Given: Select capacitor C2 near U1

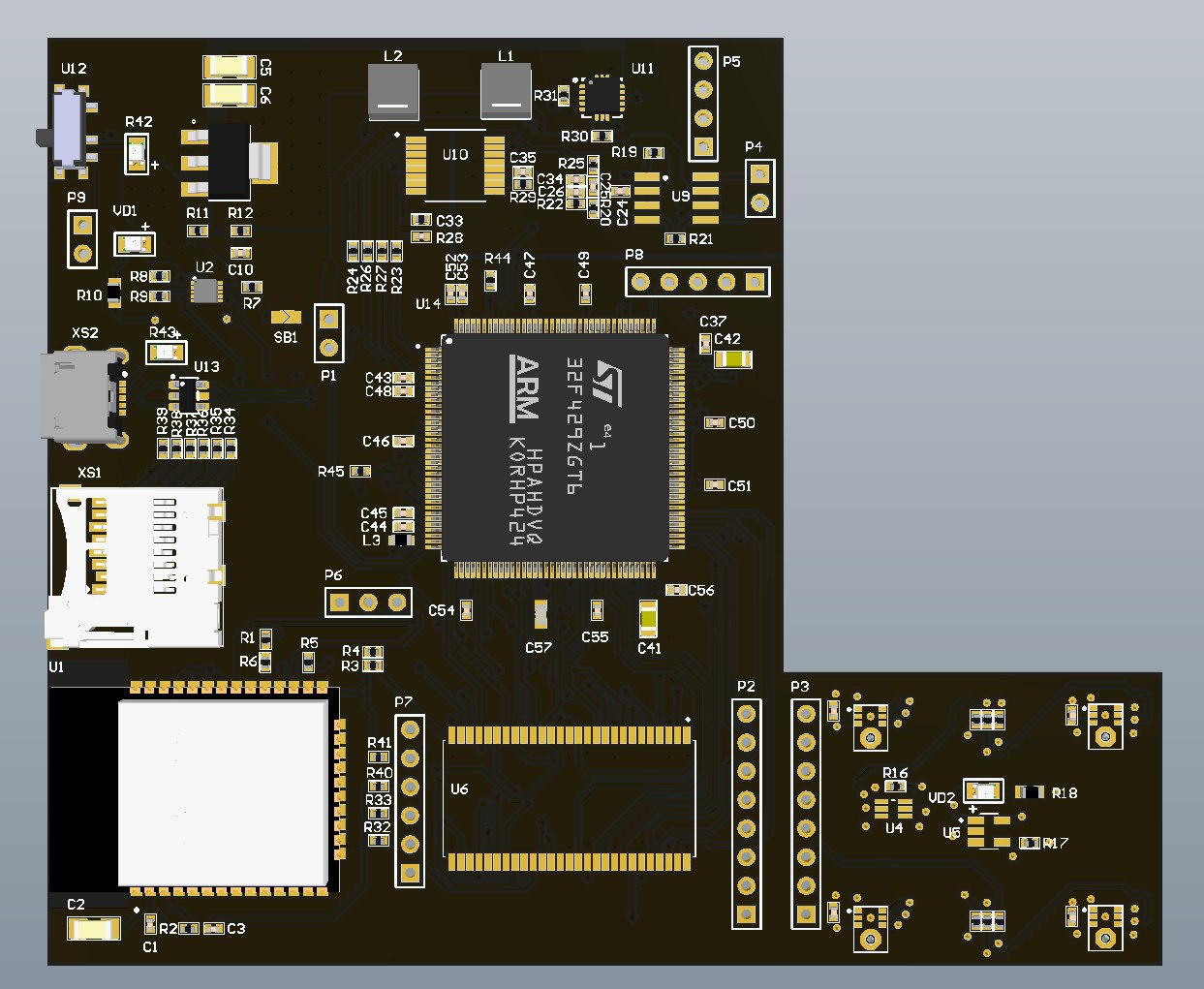Looking at the screenshot, I should (94, 929).
